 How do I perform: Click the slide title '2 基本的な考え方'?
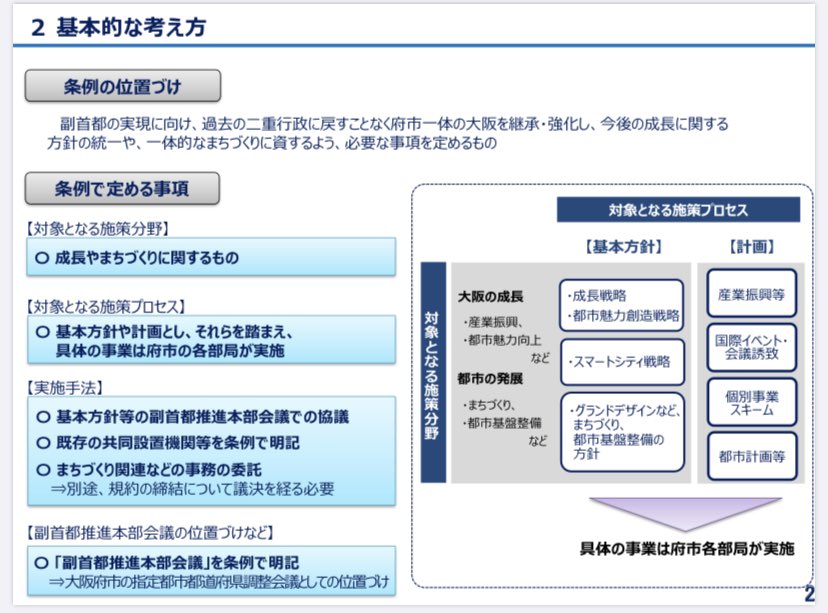click(x=118, y=27)
